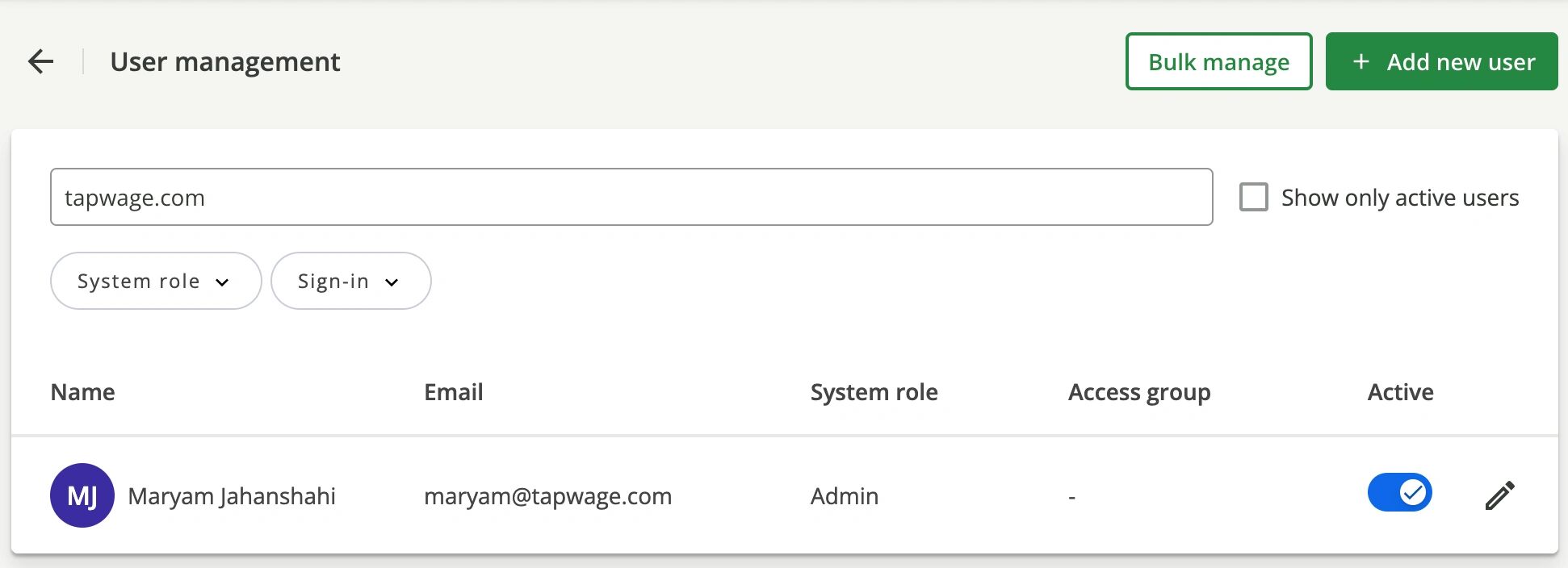Toggle off Maryam Jahanshahi's active switch
The image size is (1568, 568).
click(1399, 492)
